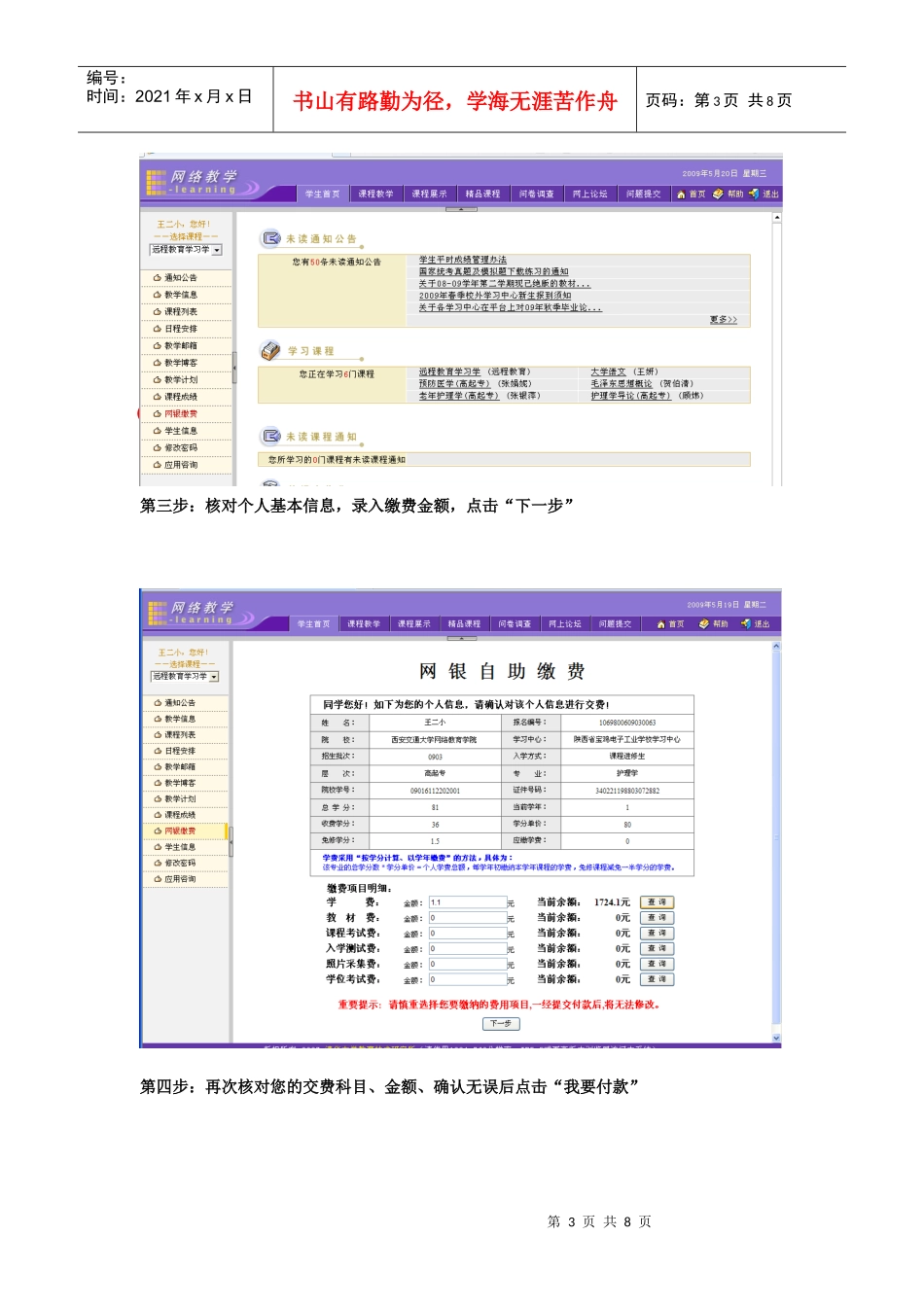924x1307 pixels.
Task: Open 教学信息 in upper screenshot sidebar
Action: click(180, 295)
